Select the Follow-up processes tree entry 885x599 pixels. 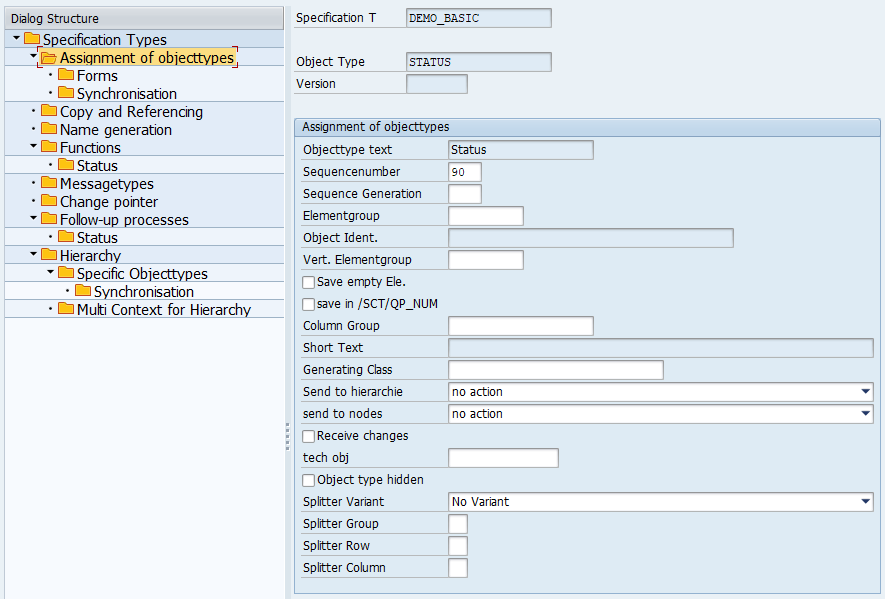coord(123,219)
